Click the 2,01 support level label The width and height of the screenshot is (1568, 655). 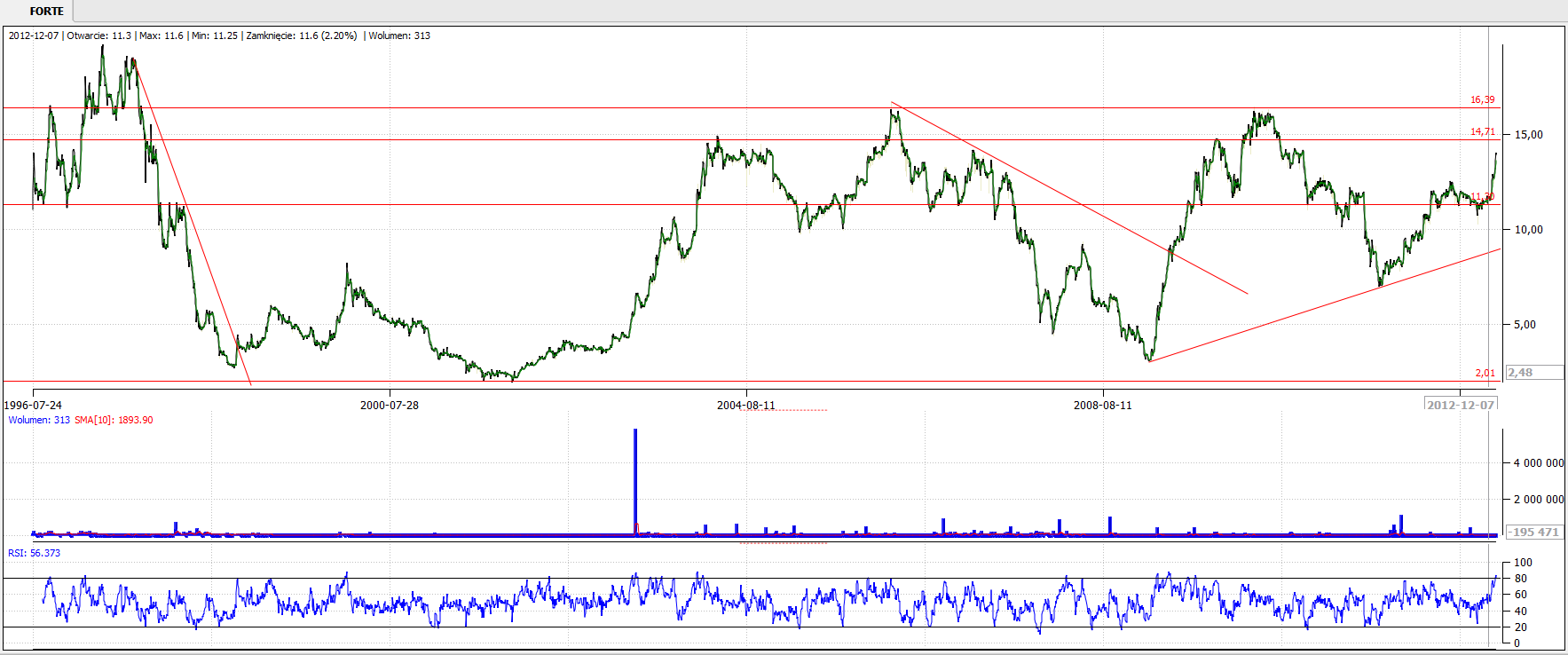pyautogui.click(x=1485, y=373)
